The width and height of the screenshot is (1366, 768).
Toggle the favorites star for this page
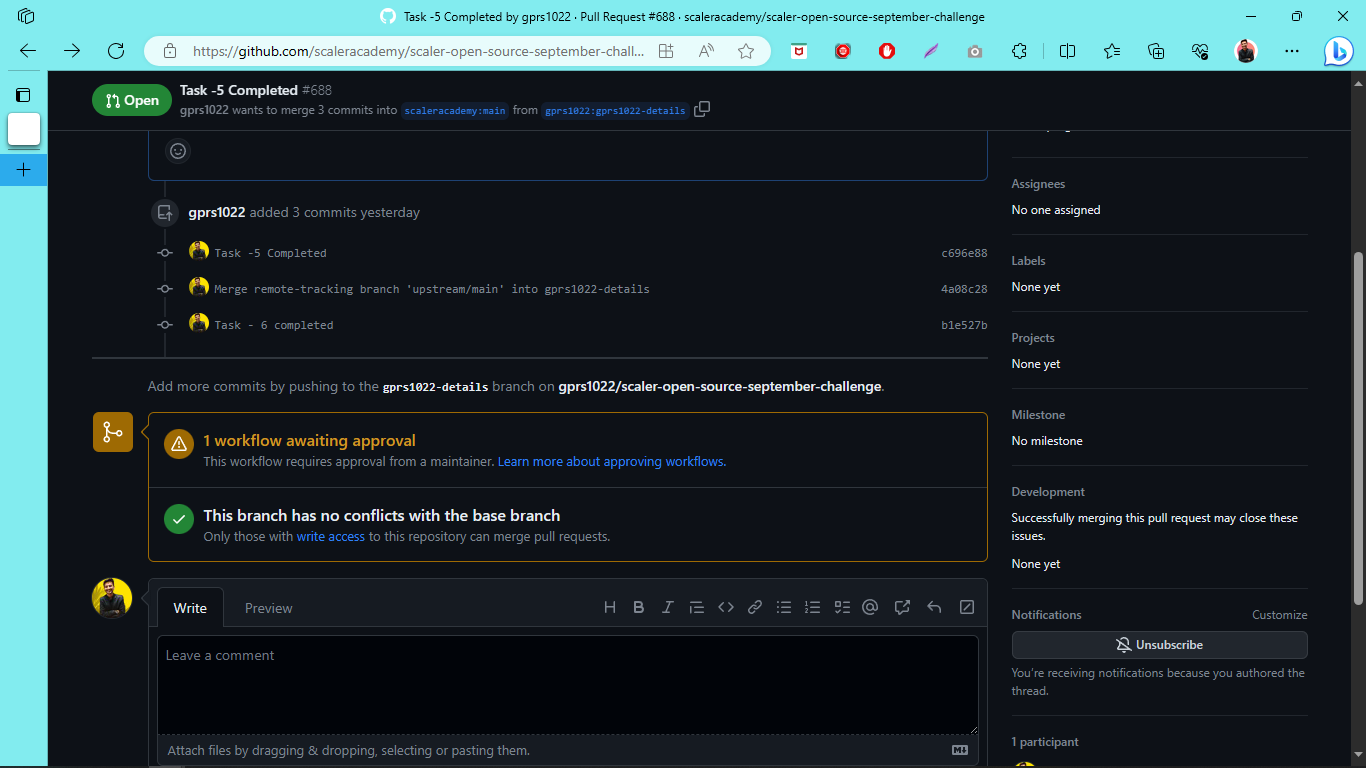[x=745, y=51]
